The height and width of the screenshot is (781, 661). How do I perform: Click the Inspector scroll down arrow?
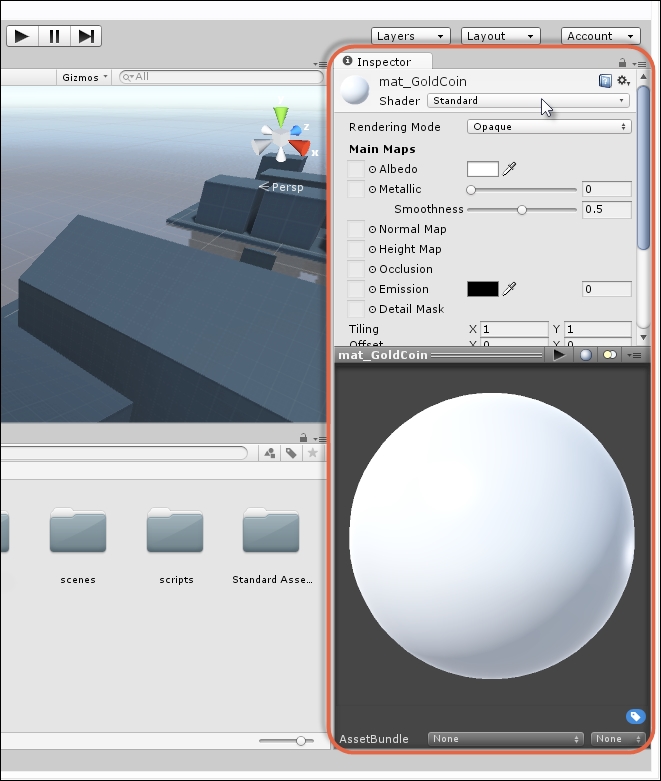[643, 337]
